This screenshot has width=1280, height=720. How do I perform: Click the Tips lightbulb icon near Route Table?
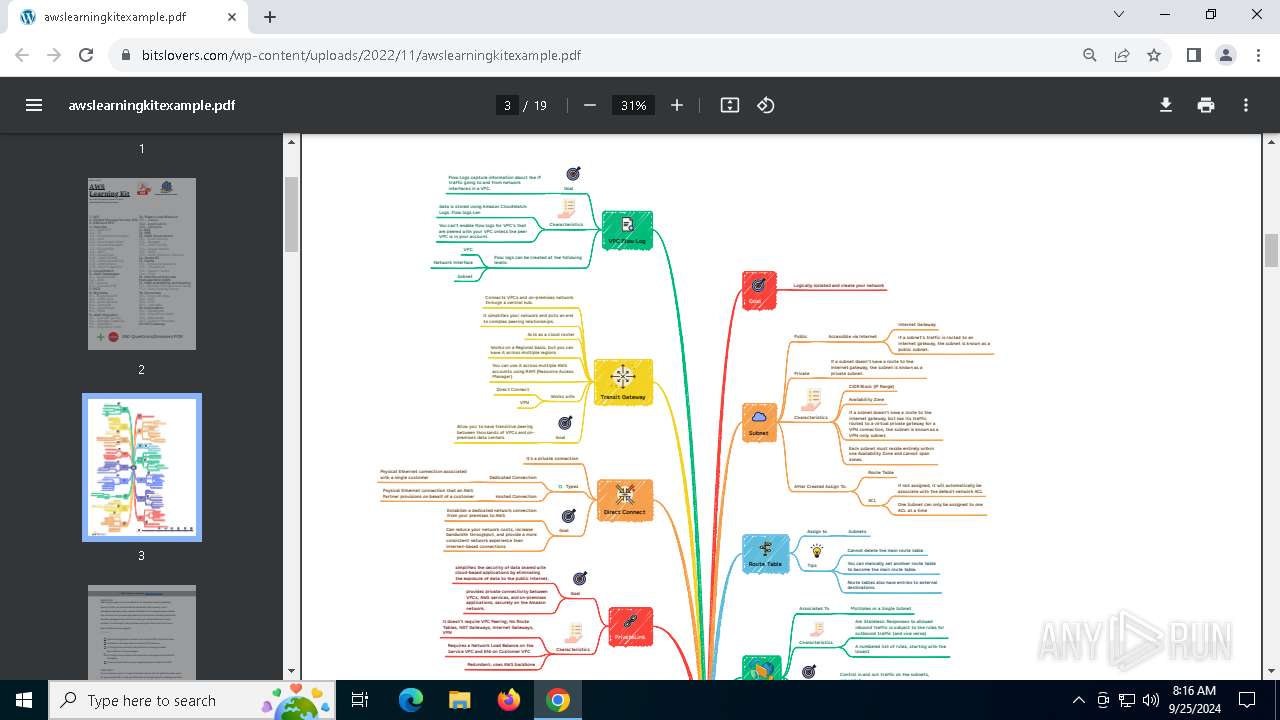coord(816,551)
